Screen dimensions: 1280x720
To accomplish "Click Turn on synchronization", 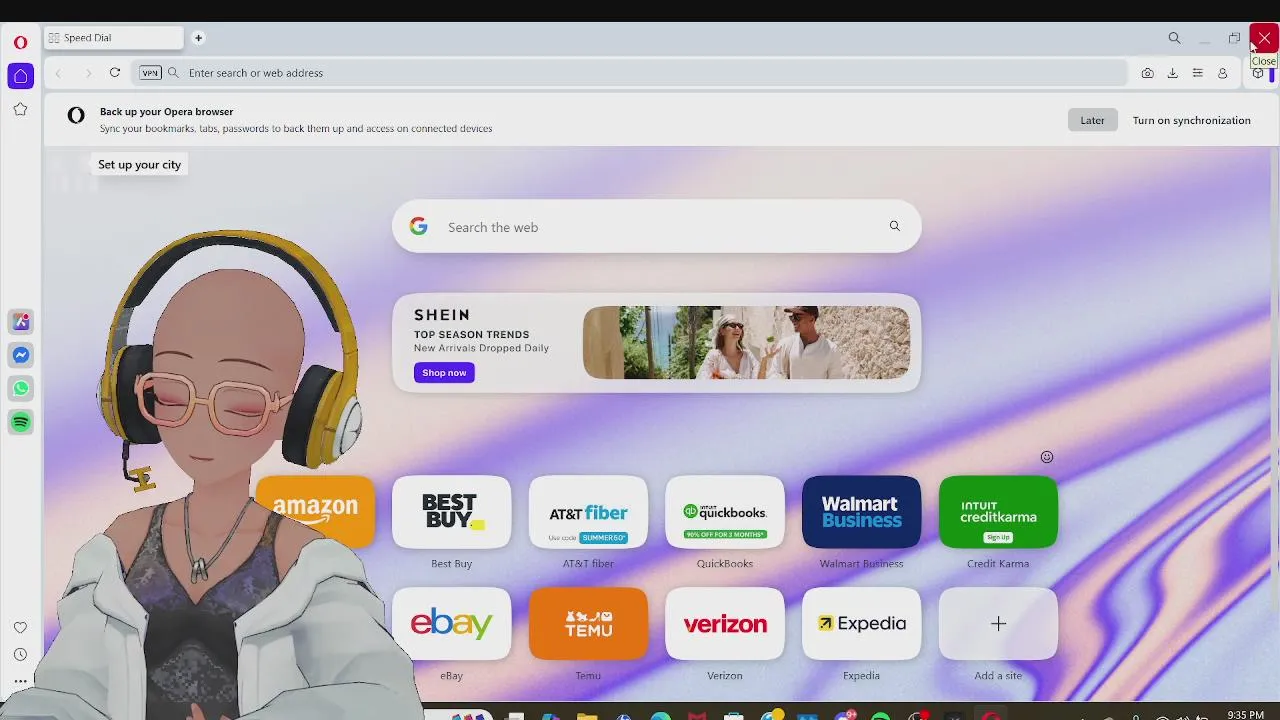I will click(1191, 120).
